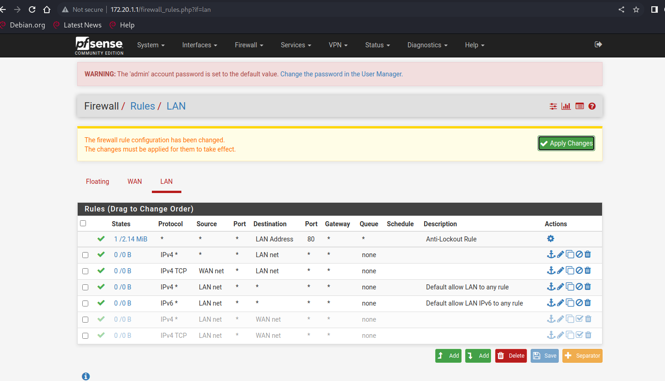Viewport: 665px width, 381px height.
Task: Click the Rules breadcrumb link
Action: 142,106
